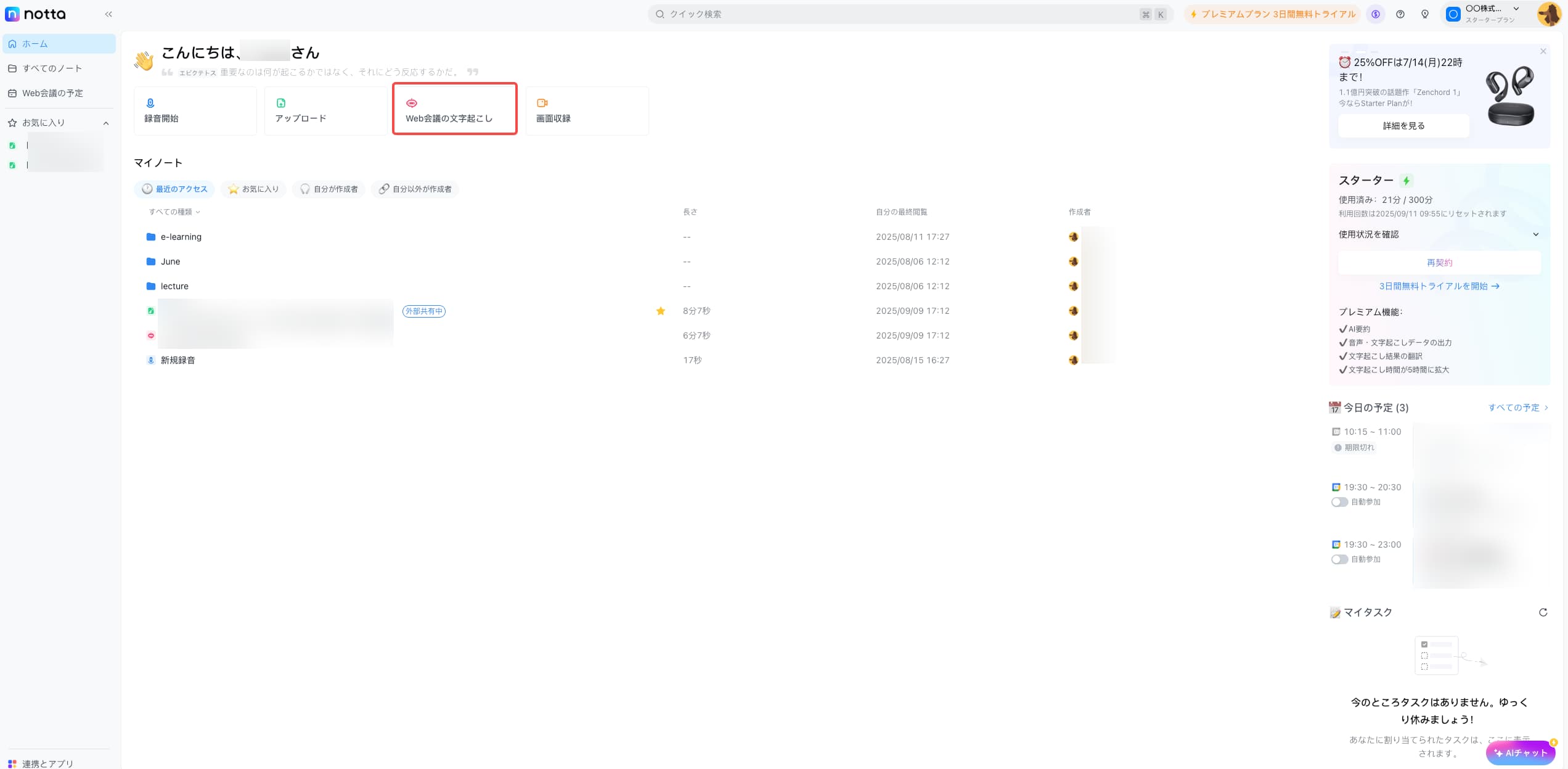This screenshot has width=1568, height=769.
Task: Click the help question mark icon
Action: click(1400, 14)
